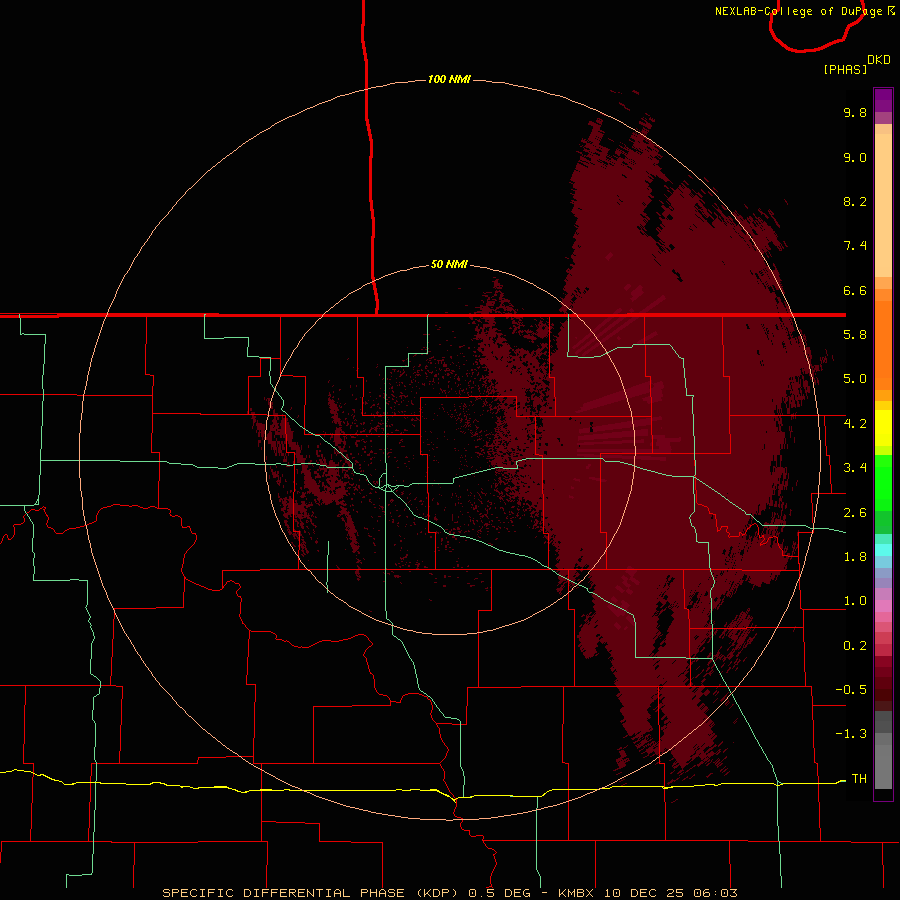Click the 7.4 value on the color scale

(x=855, y=246)
